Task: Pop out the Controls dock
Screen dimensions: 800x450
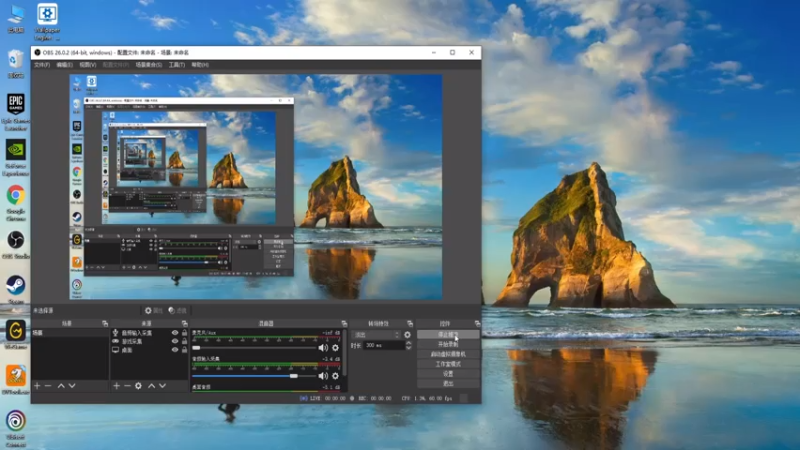Action: tap(477, 323)
